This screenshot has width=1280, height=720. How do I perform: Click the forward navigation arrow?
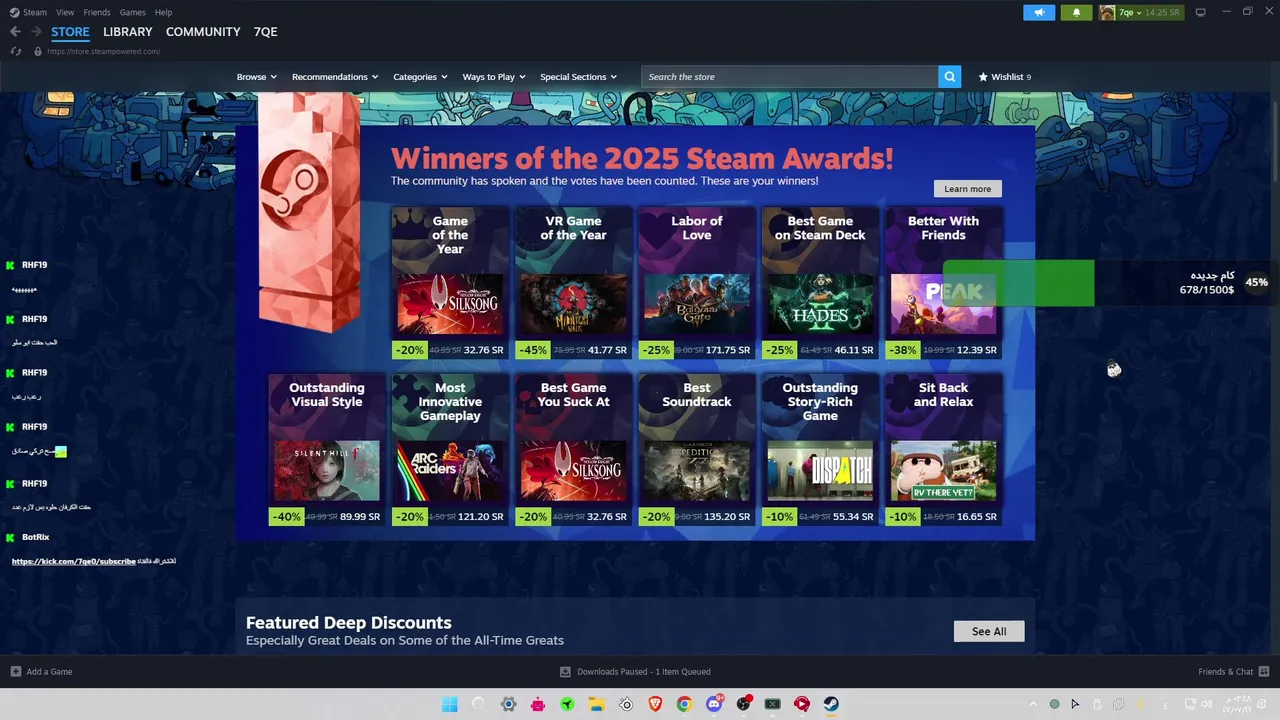(36, 32)
